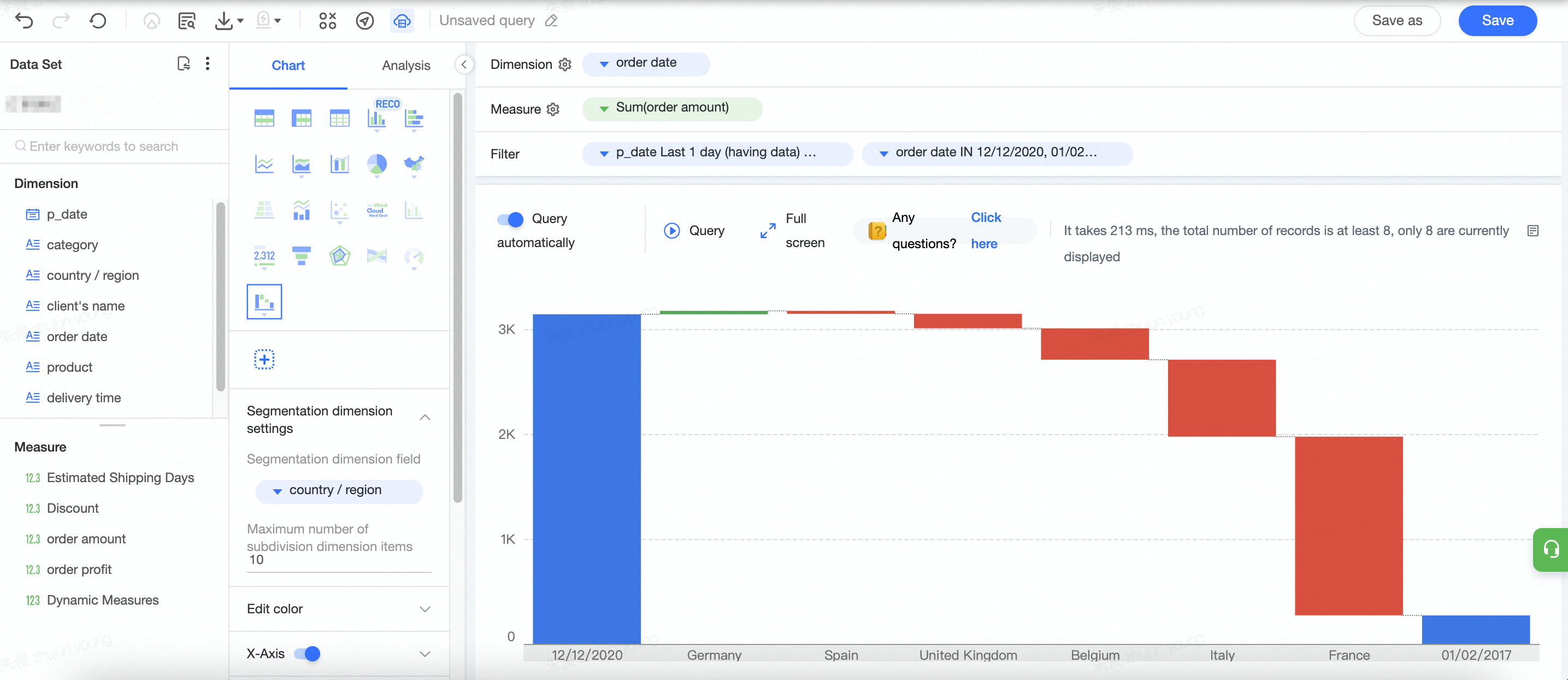Screen dimensions: 1568x680
Task: Select the order profit measure
Action: click(80, 570)
